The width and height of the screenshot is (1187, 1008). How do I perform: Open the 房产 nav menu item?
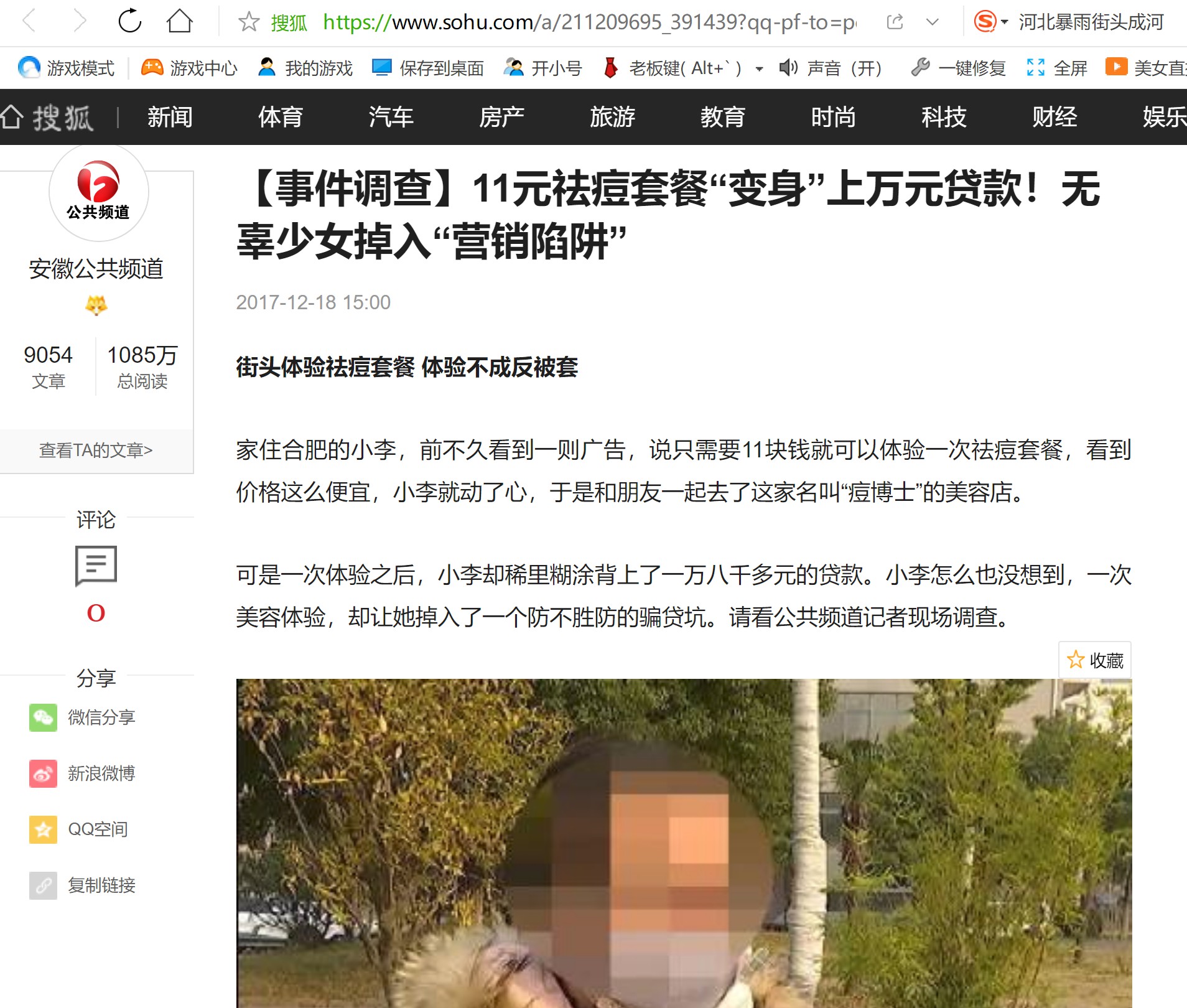502,117
